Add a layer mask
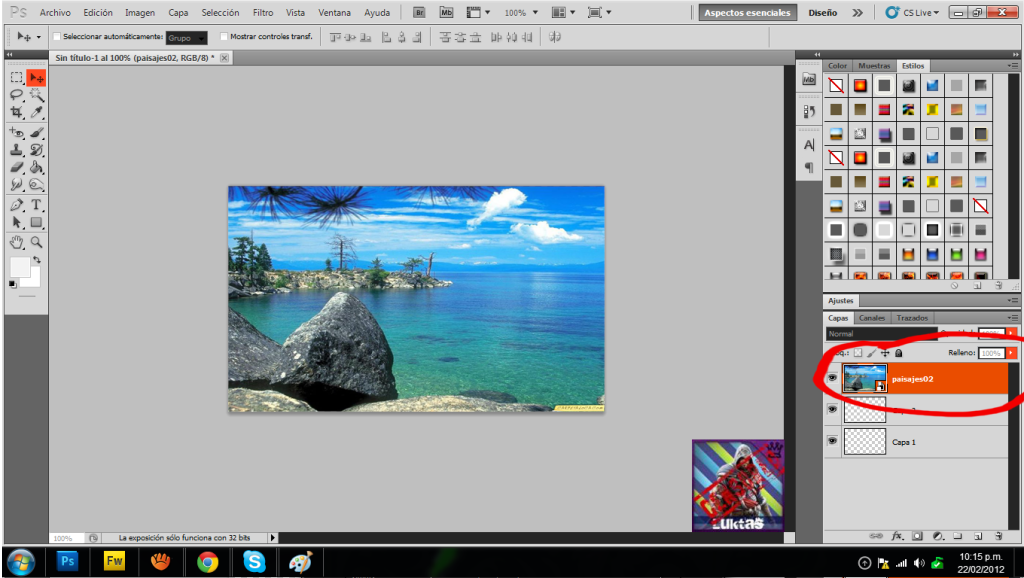1024x578 pixels. 917,536
